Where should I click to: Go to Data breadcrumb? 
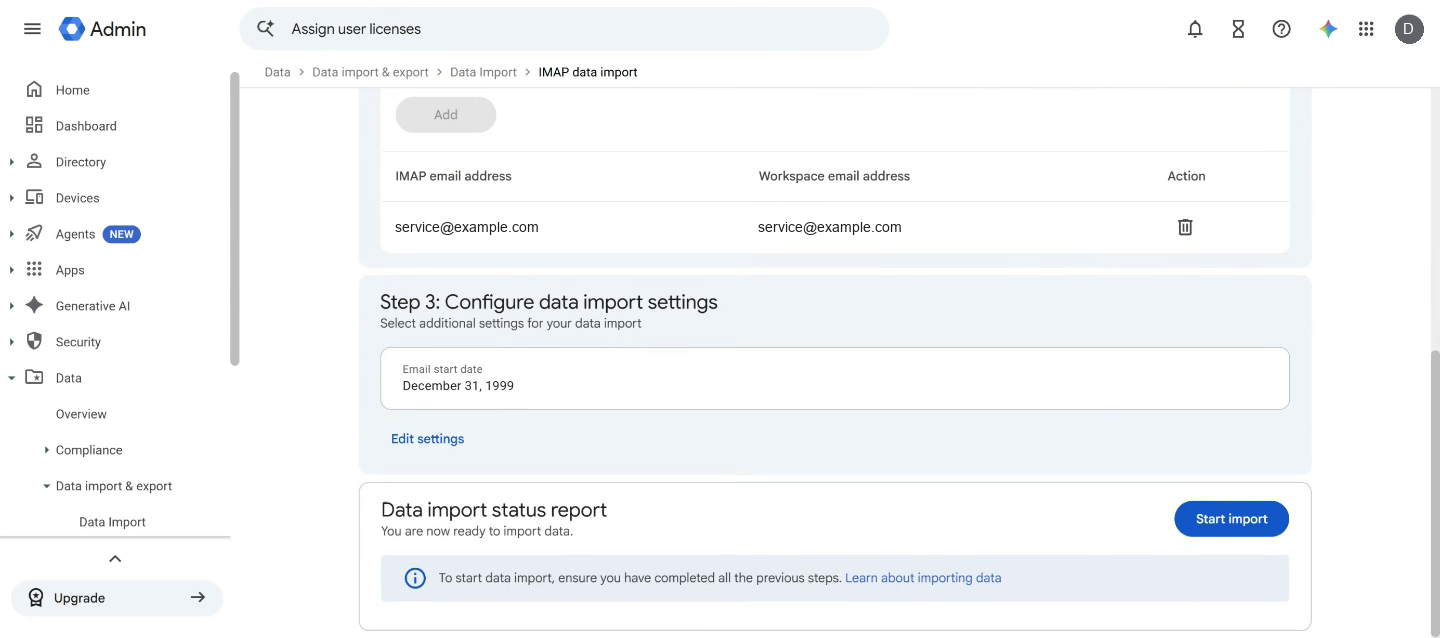(277, 72)
